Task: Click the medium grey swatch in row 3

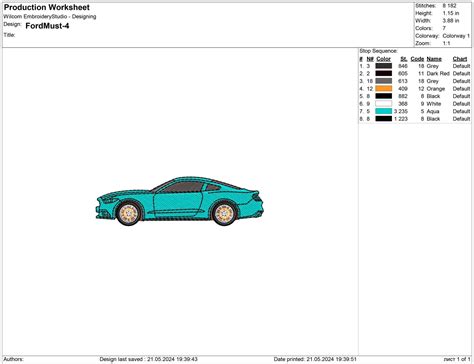Action: [384, 81]
